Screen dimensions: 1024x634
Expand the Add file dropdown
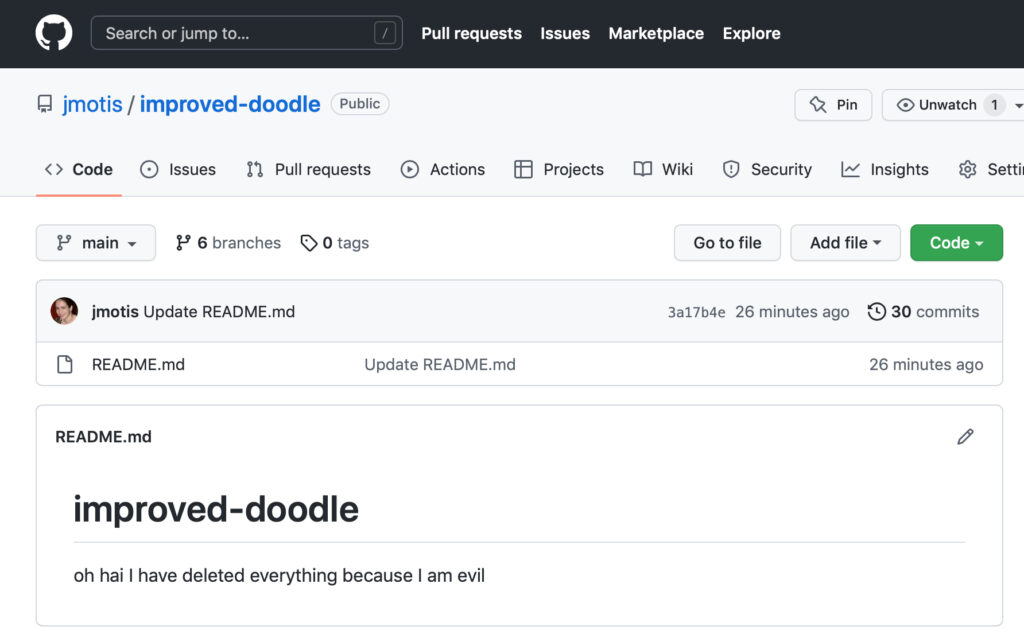845,243
